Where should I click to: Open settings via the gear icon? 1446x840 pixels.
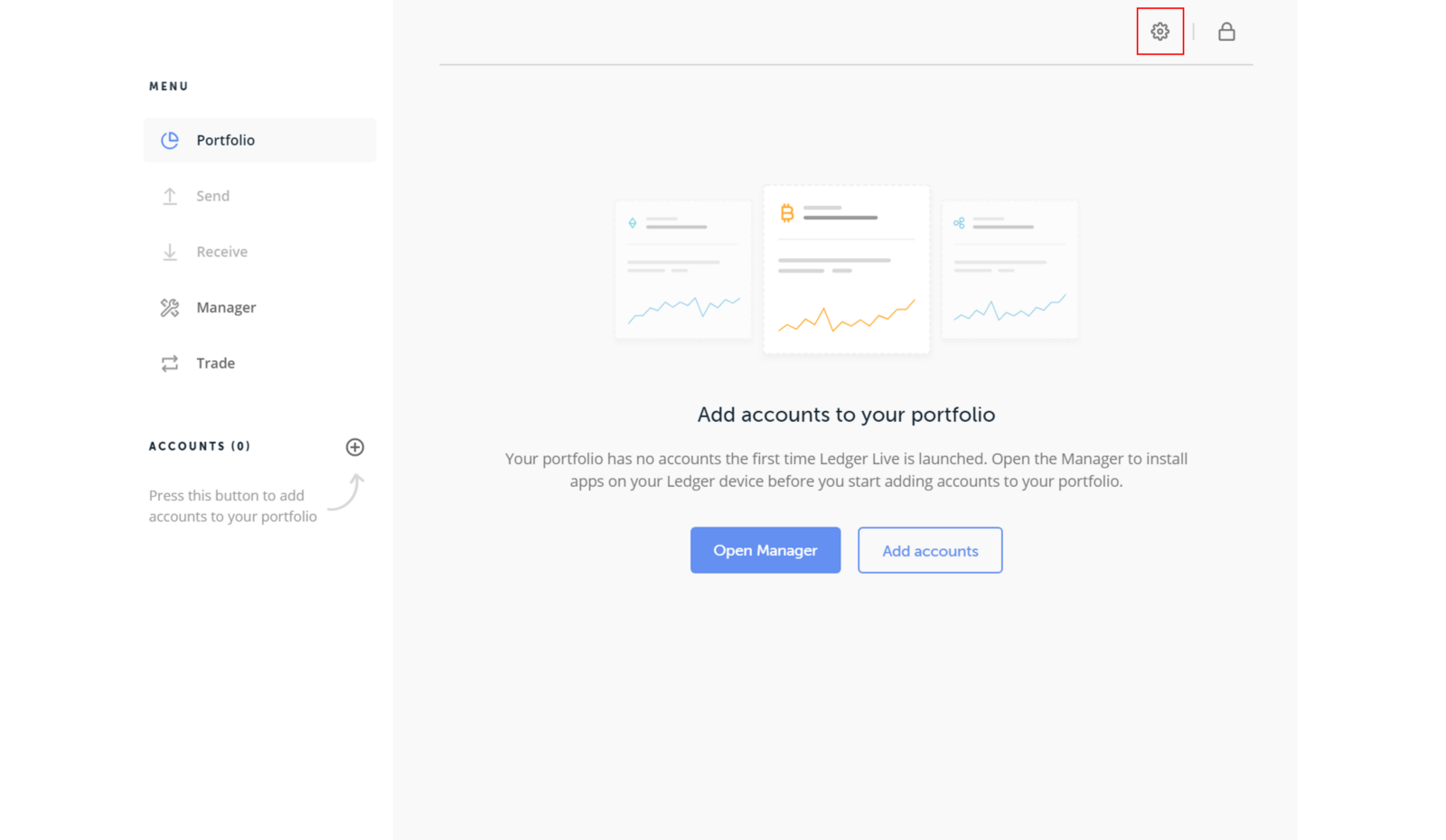tap(1160, 32)
